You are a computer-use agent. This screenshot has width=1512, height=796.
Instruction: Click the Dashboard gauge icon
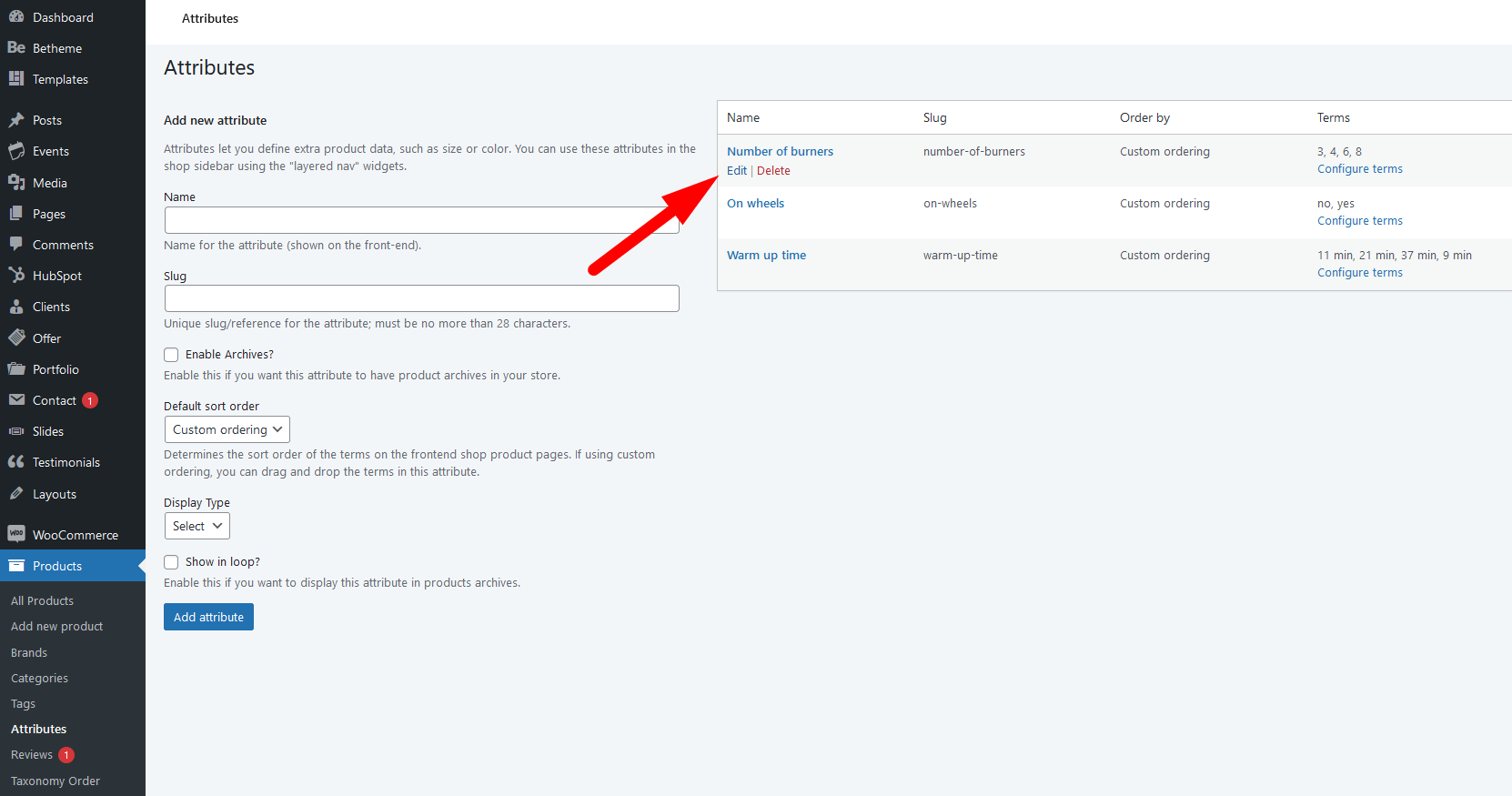16,17
